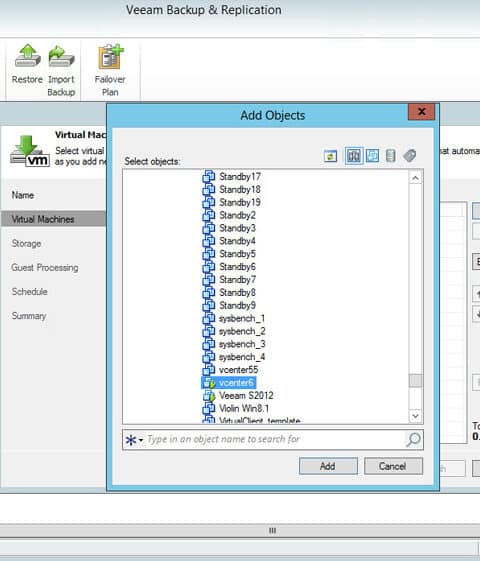Go to the Guest Processing wizard step
Viewport: 480px width, 561px height.
45,268
